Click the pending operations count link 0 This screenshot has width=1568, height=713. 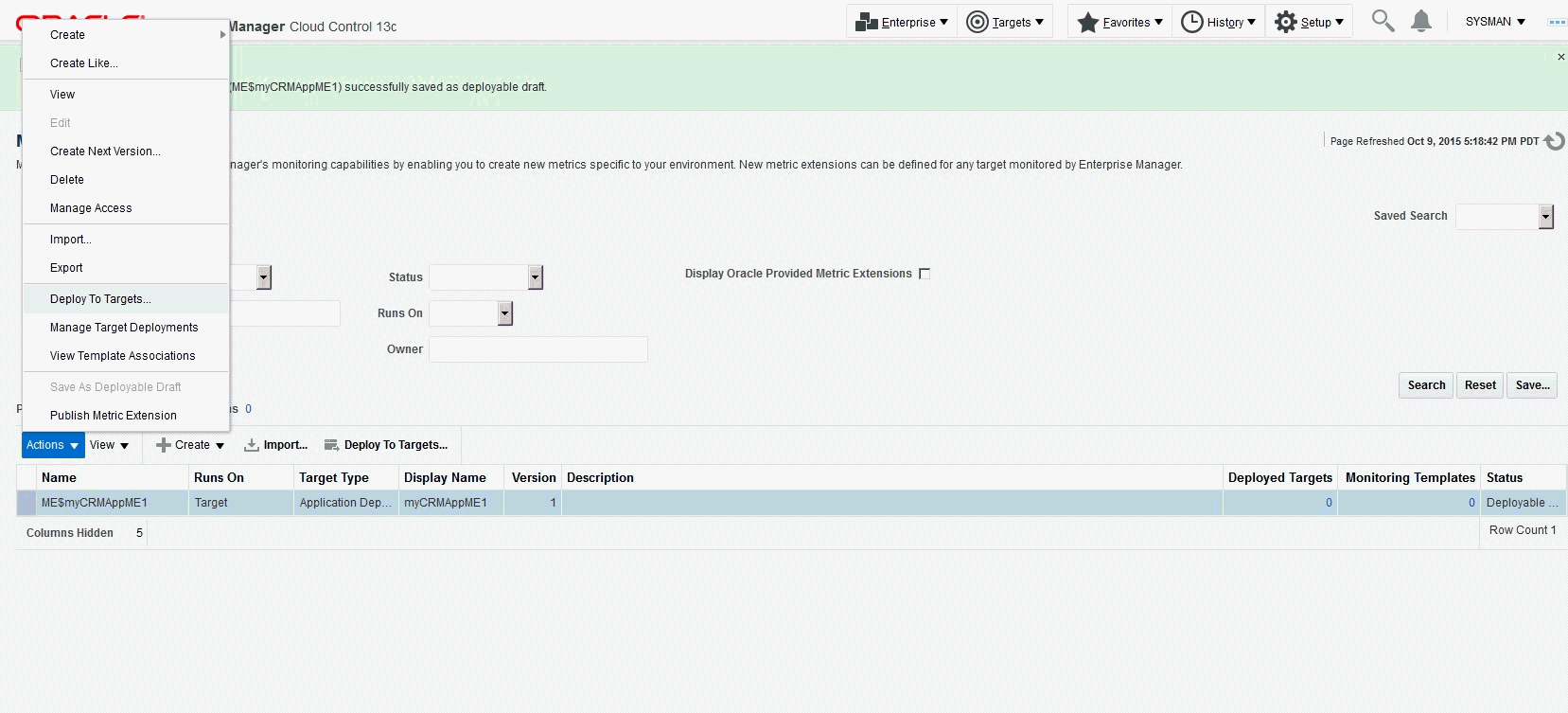(249, 409)
